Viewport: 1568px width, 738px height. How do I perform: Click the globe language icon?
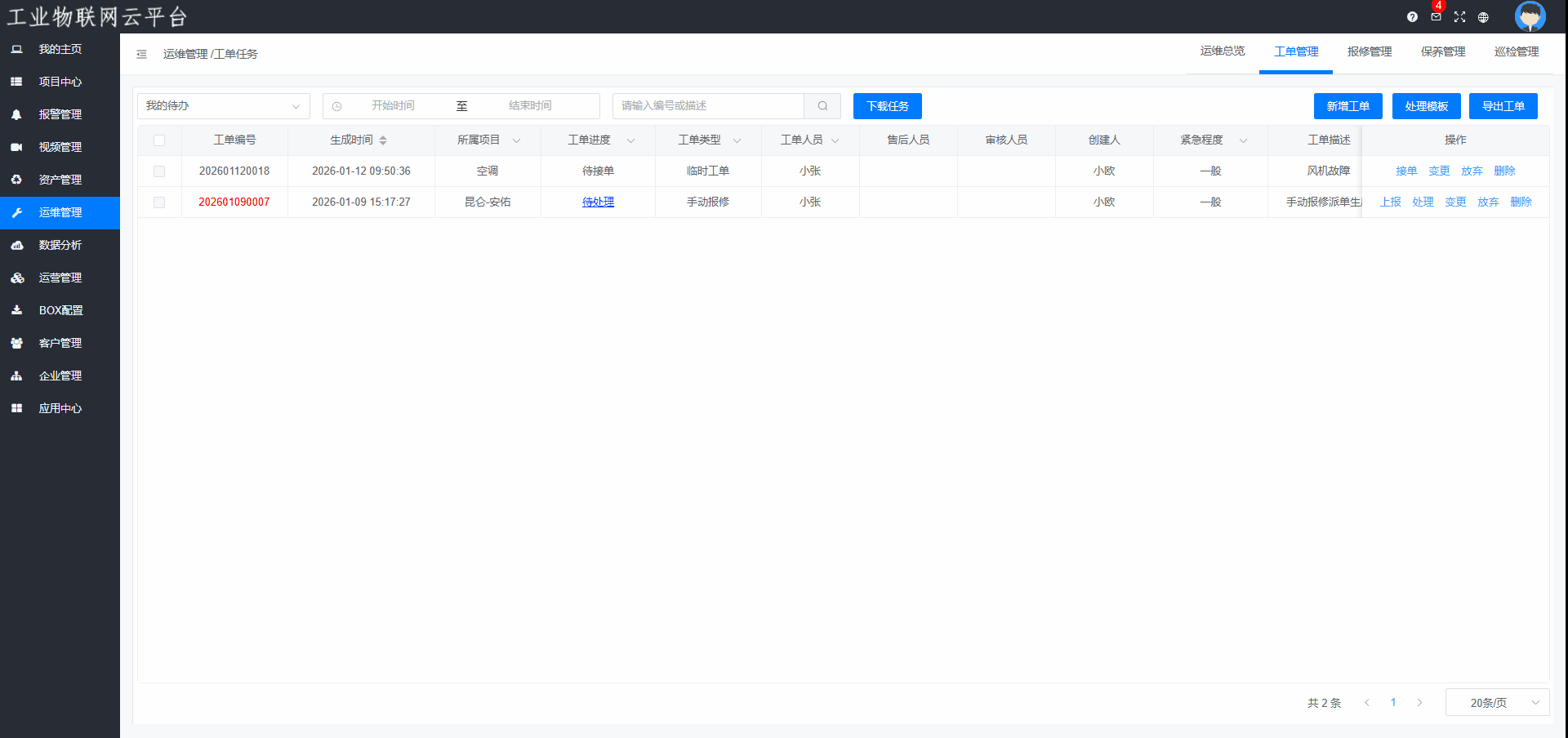(x=1483, y=17)
